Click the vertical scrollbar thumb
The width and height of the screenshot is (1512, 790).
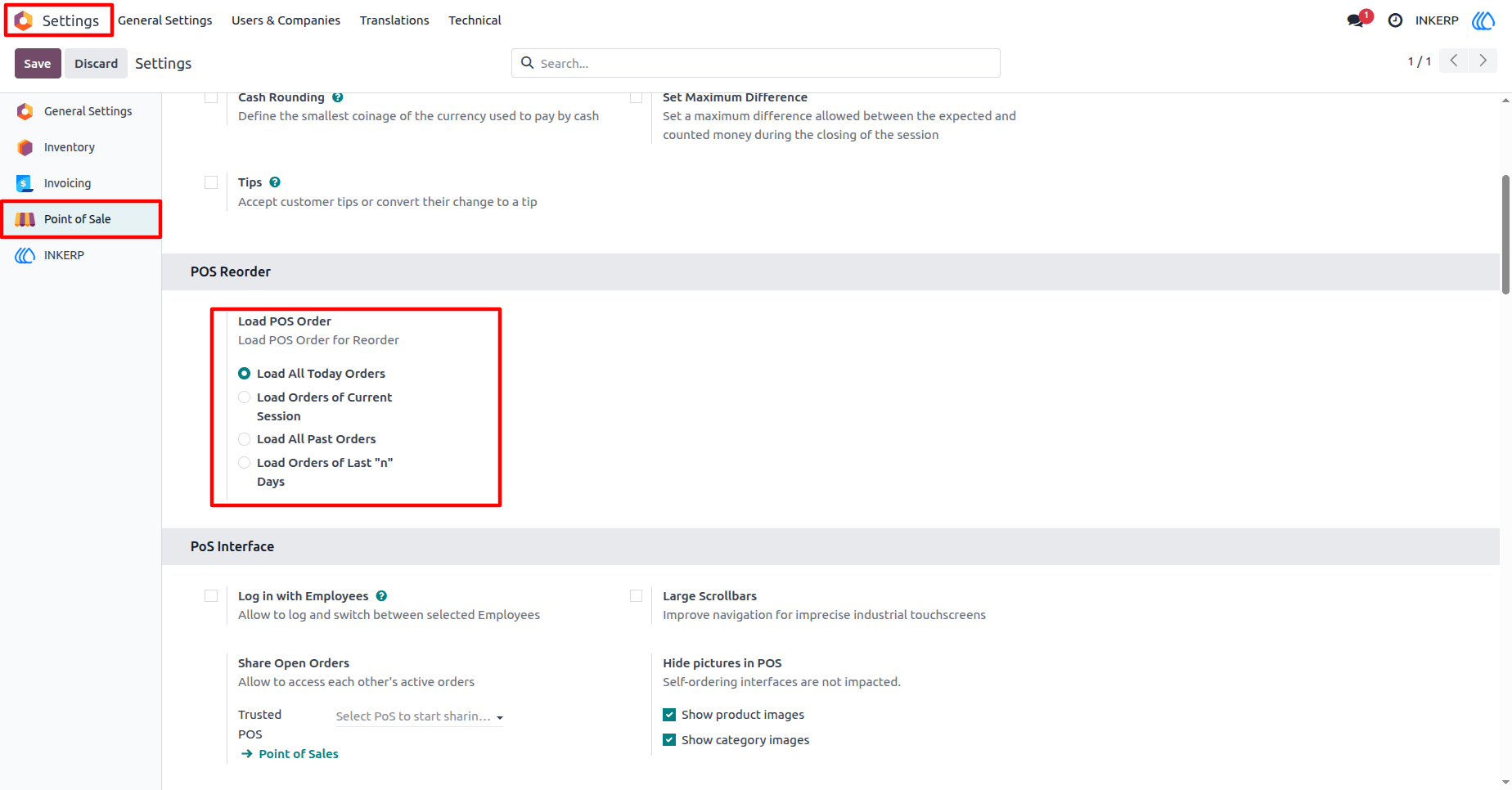tap(1505, 234)
